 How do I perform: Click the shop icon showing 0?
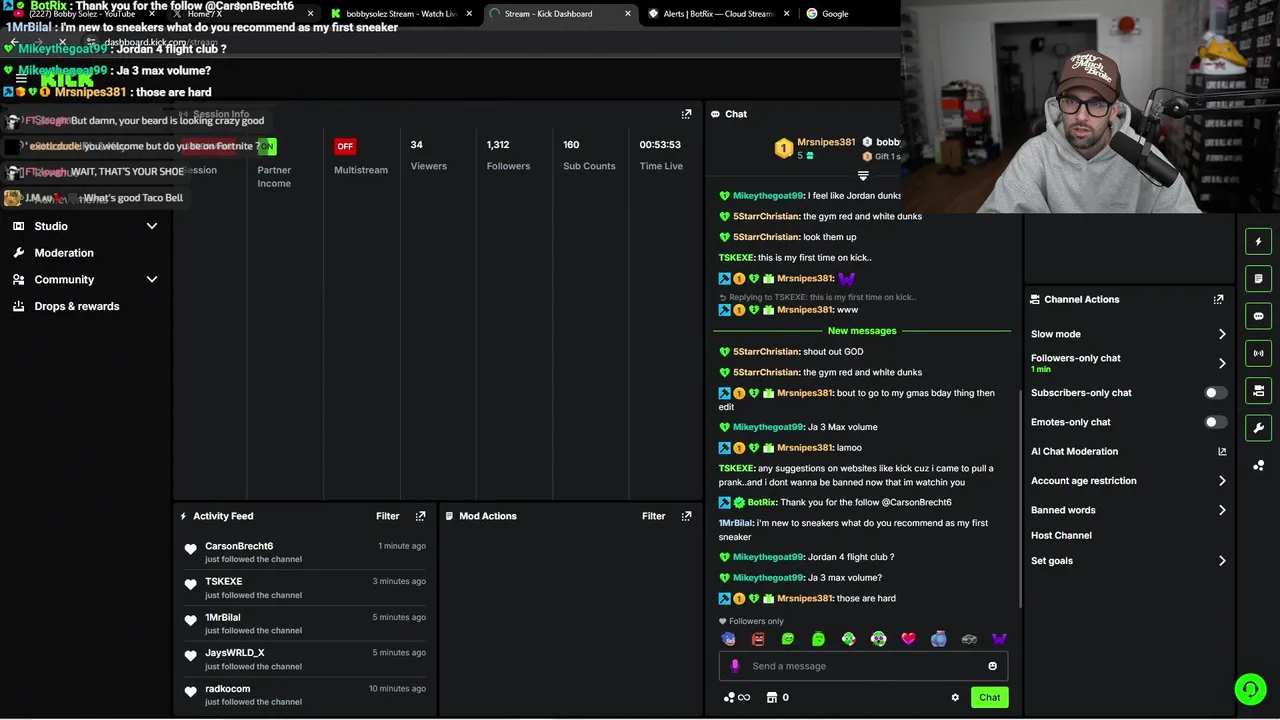[x=777, y=697]
